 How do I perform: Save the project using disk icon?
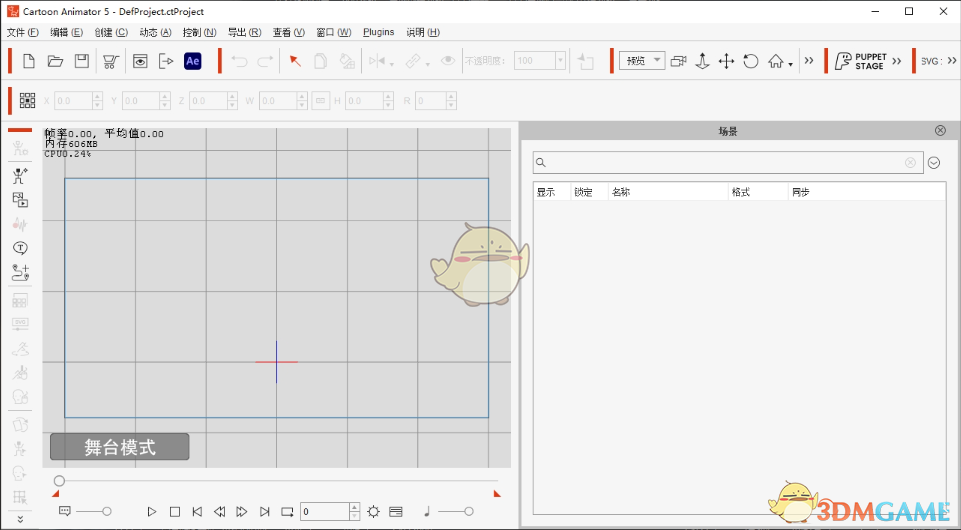click(82, 61)
